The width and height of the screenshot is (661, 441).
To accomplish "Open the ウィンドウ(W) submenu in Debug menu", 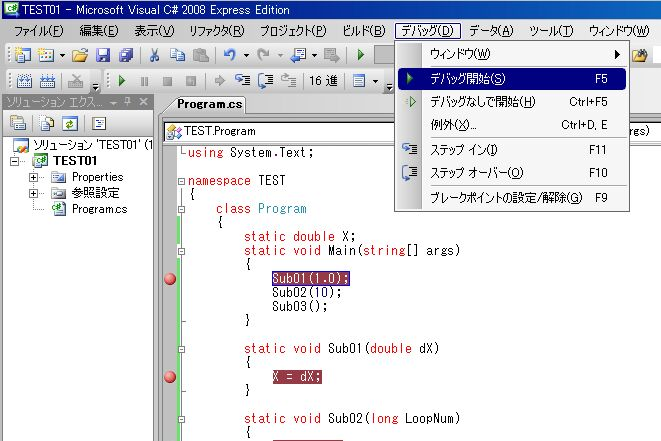I will (x=512, y=54).
